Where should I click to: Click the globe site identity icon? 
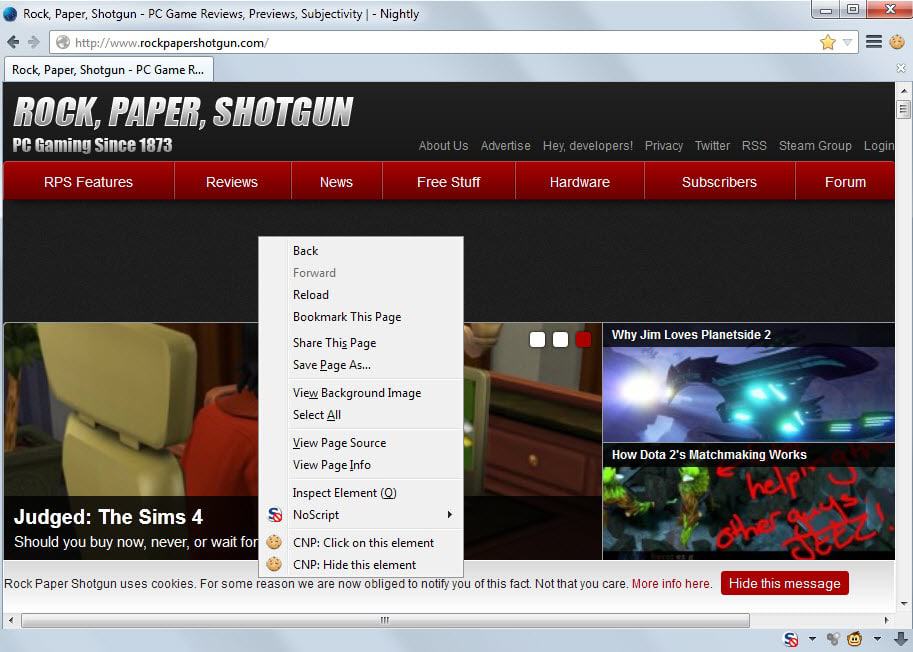63,42
